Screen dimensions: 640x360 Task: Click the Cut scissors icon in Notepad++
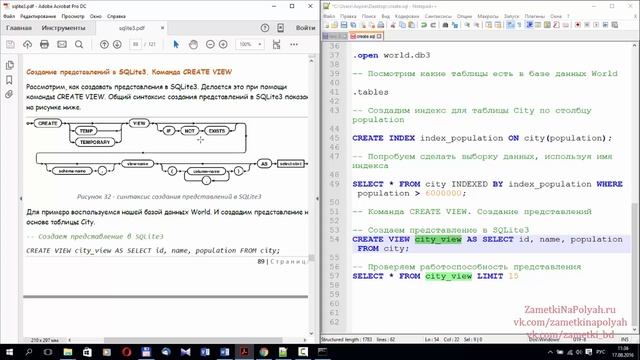point(393,25)
